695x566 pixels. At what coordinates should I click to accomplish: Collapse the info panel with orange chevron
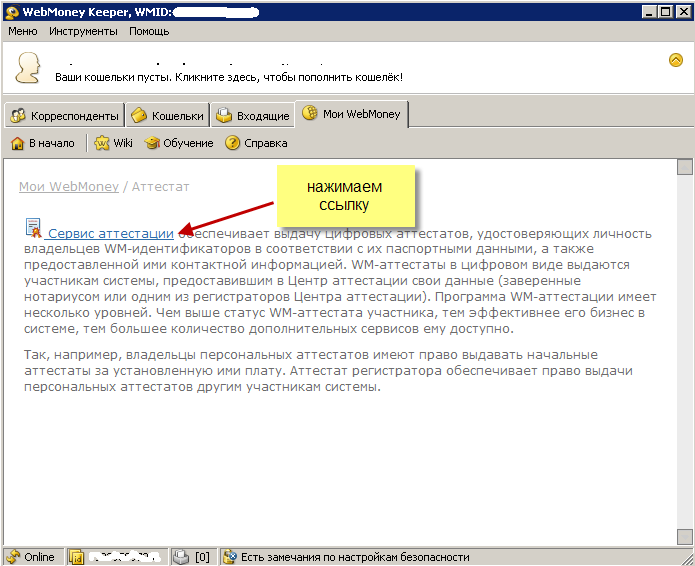675,60
